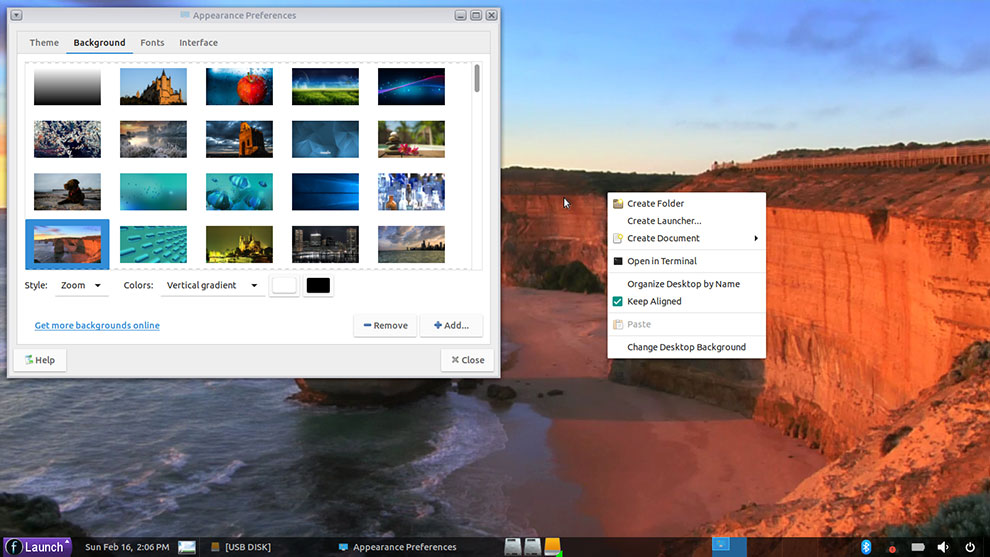990x557 pixels.
Task: Open the black color swatch
Action: (318, 285)
